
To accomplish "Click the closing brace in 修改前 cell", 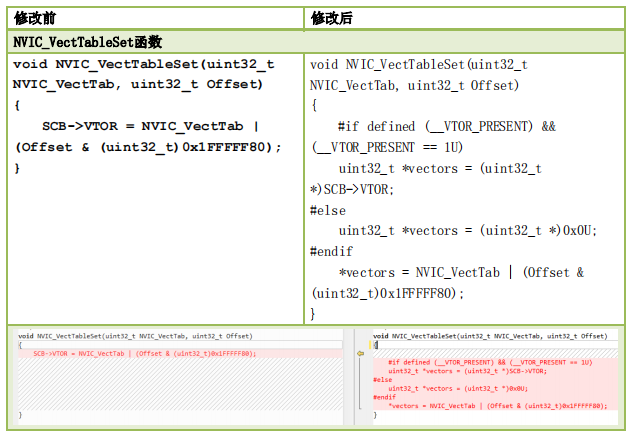I will click(x=17, y=168).
